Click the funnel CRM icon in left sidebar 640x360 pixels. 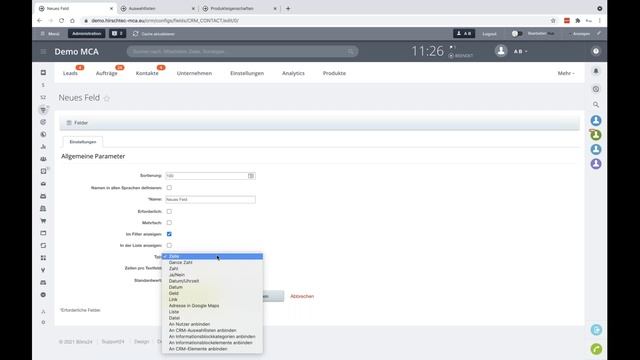point(43,110)
